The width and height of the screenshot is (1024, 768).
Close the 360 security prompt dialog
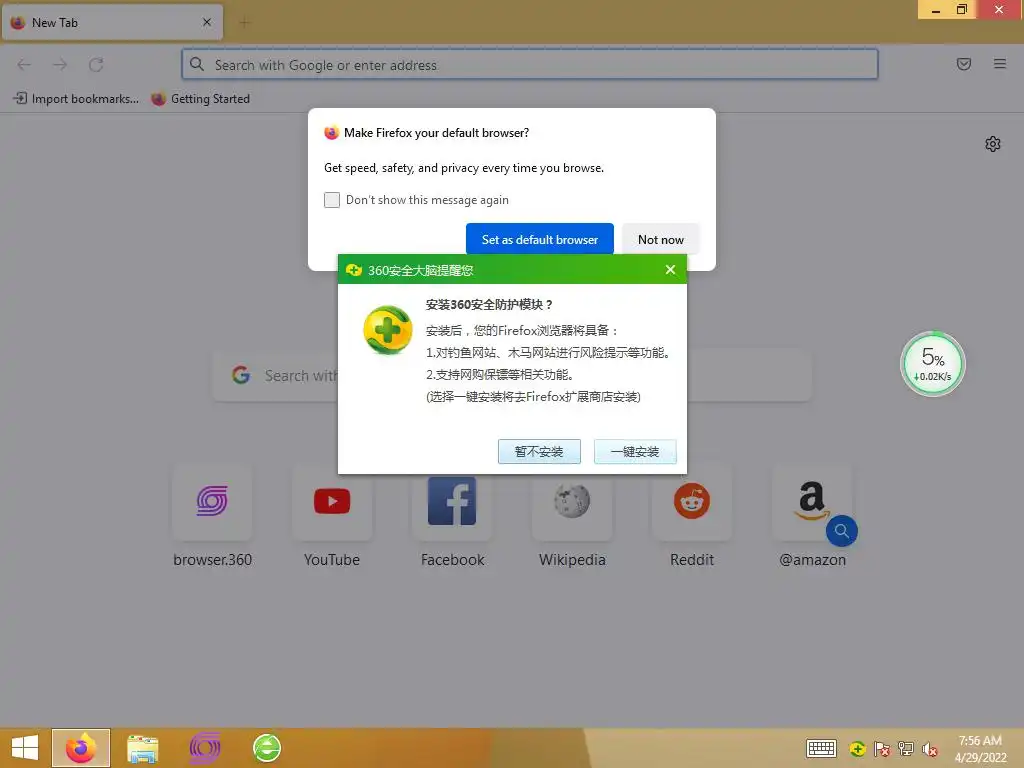coord(670,270)
